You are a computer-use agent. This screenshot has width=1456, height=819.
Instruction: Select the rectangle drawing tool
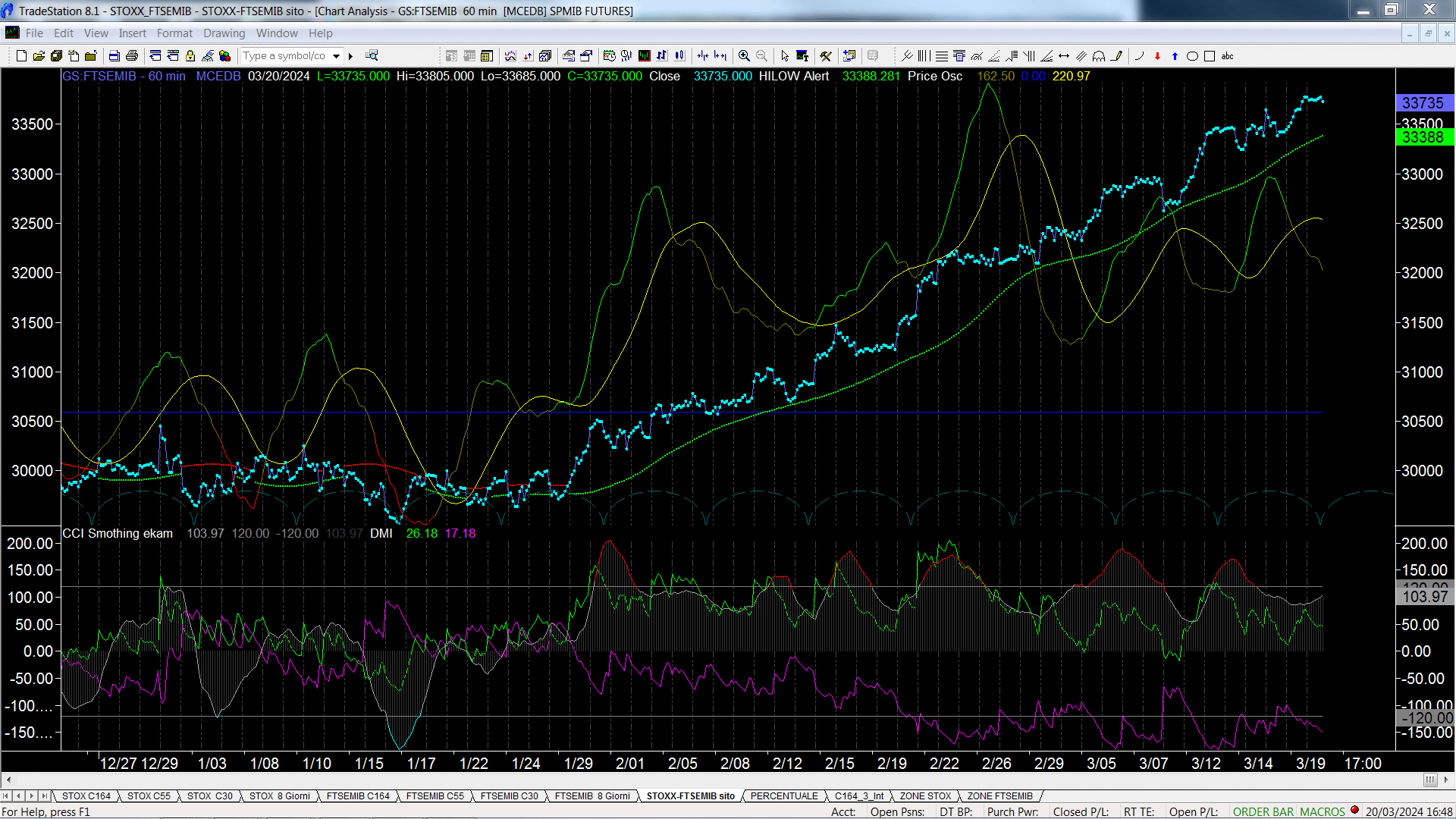point(1210,56)
